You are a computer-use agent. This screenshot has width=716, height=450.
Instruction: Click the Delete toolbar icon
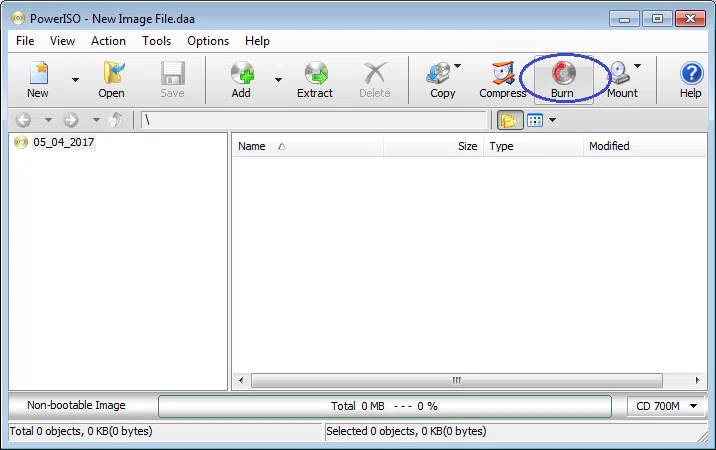(375, 73)
